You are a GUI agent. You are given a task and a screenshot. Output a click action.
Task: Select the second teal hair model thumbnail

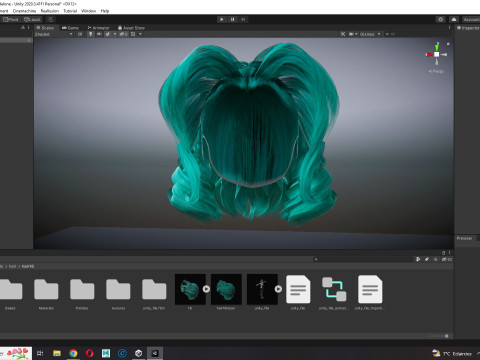pos(226,289)
